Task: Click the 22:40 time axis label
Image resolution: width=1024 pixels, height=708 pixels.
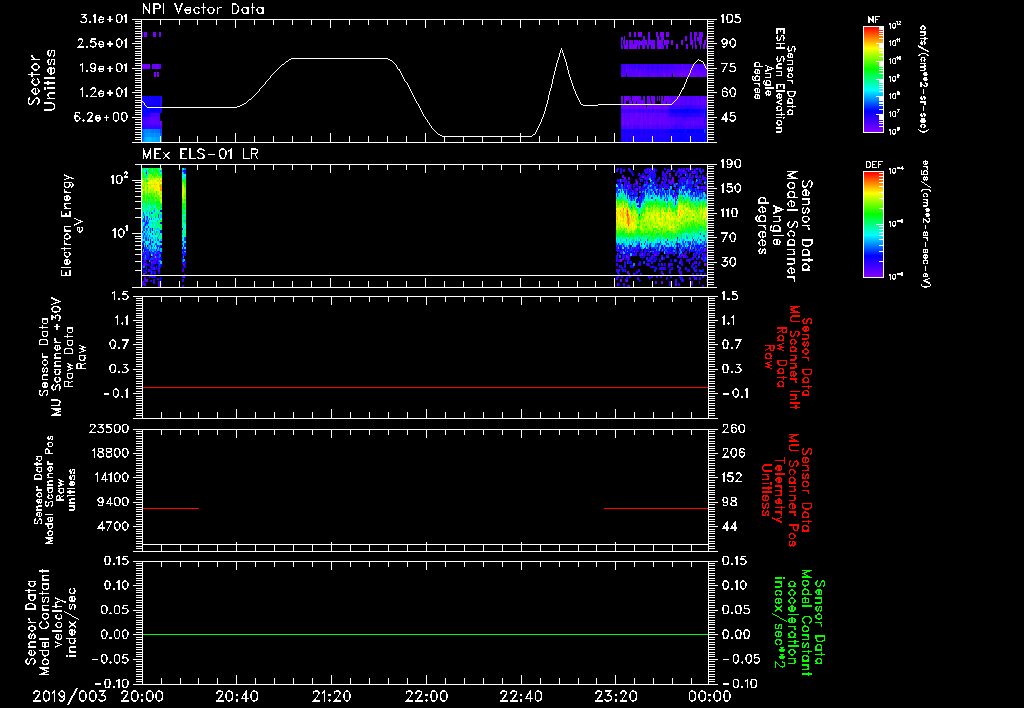Action: pyautogui.click(x=520, y=696)
